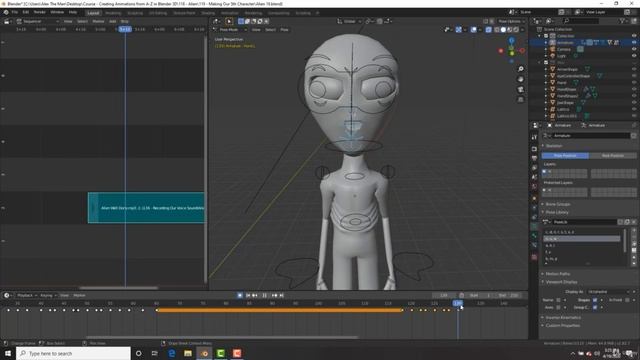Select rendered viewport shading
640x360 pixels.
tap(516, 29)
